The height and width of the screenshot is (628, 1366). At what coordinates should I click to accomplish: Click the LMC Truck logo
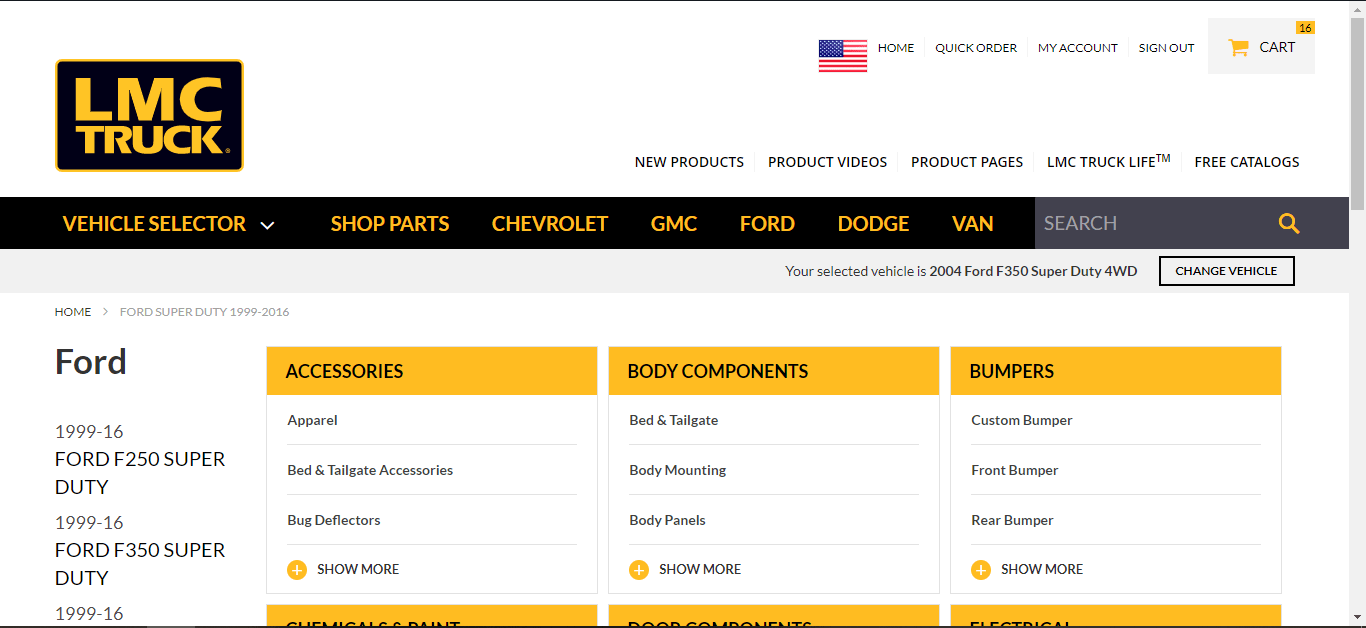pos(149,115)
